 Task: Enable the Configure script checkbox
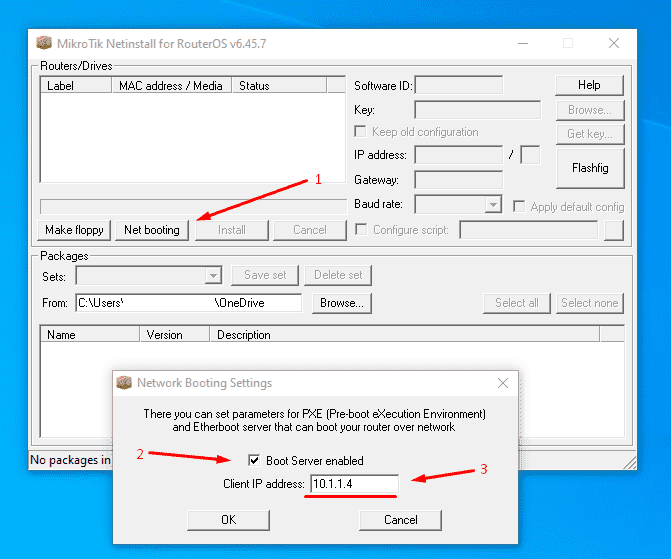361,230
